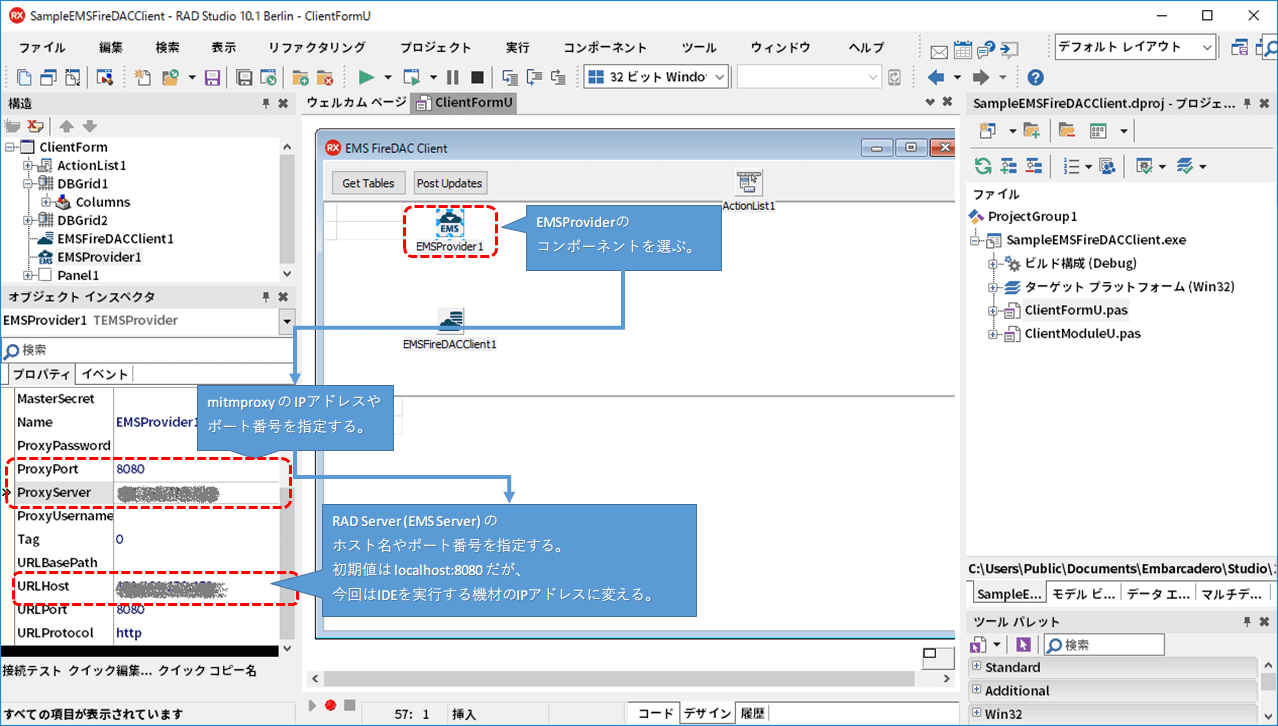Click the Remove project folder icon in Project Manager

(1067, 131)
